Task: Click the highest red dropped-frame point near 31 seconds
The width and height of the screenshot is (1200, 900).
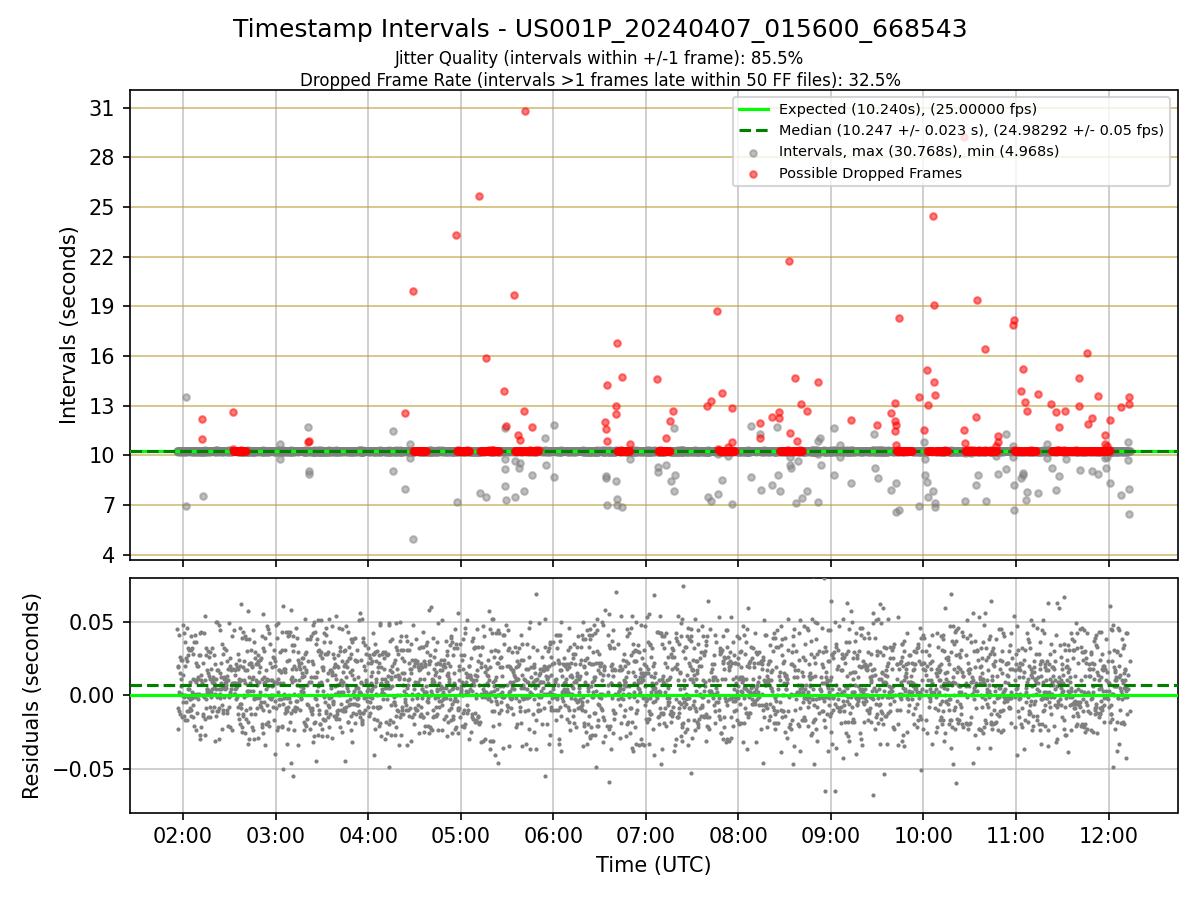Action: (525, 111)
